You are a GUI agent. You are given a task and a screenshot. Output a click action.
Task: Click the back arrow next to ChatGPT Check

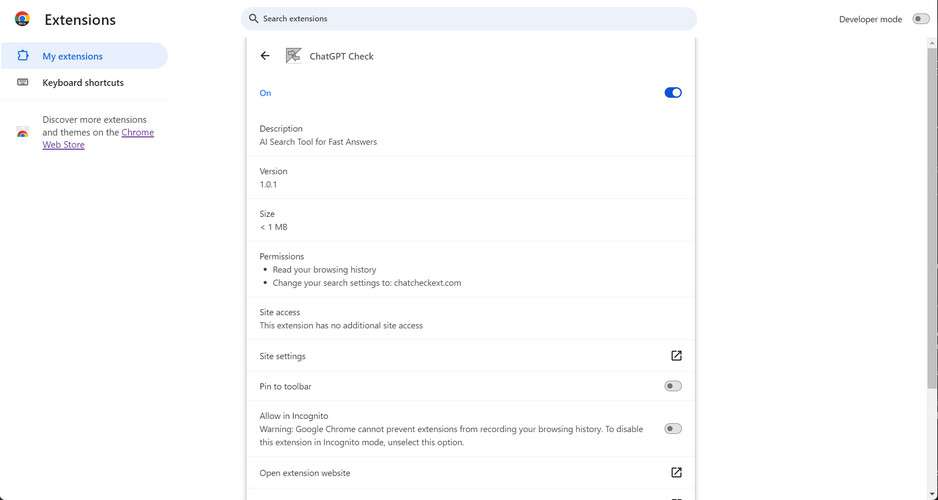click(265, 56)
